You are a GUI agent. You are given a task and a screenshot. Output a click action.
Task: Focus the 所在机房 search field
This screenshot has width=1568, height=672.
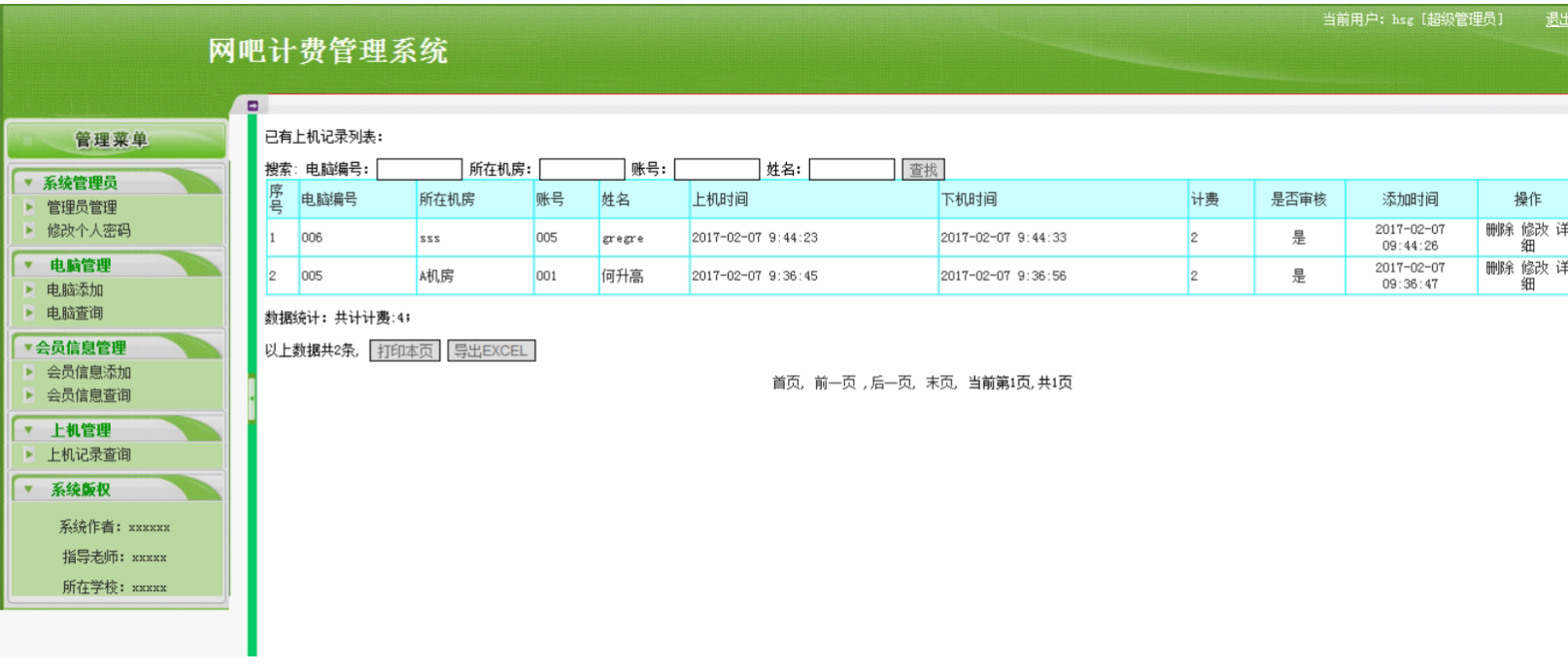[x=583, y=170]
